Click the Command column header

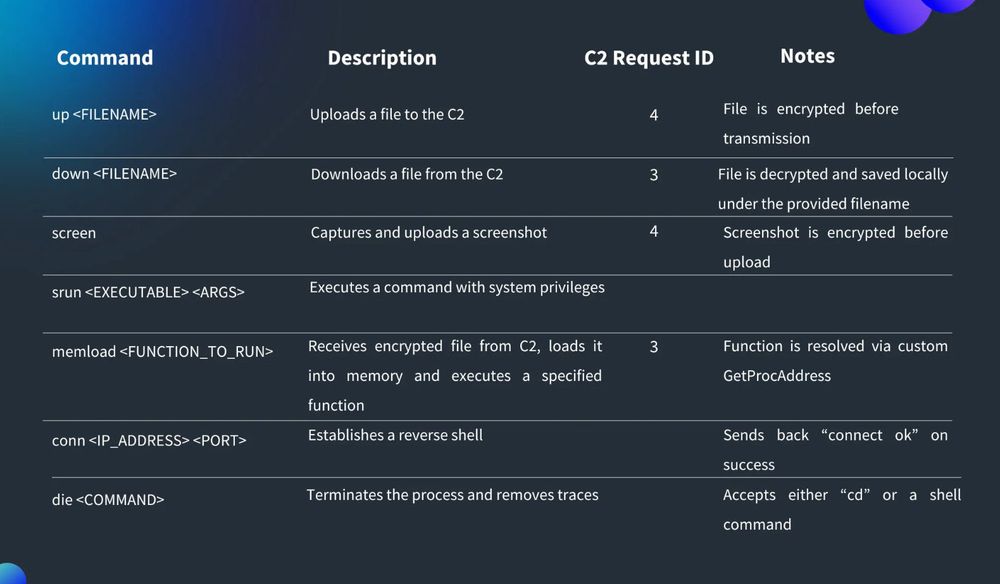(105, 58)
